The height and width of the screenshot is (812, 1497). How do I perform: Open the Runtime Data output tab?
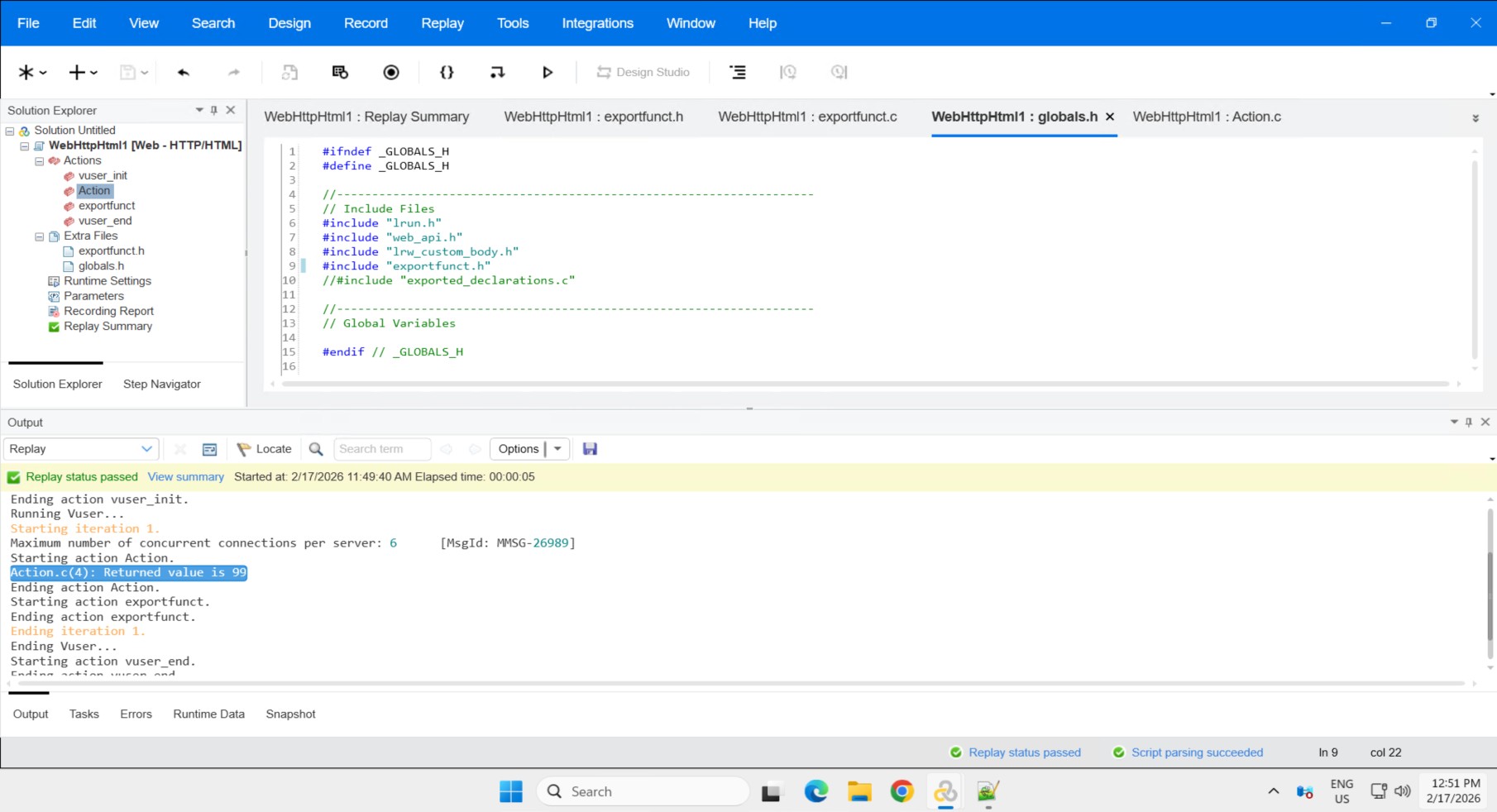[x=208, y=714]
